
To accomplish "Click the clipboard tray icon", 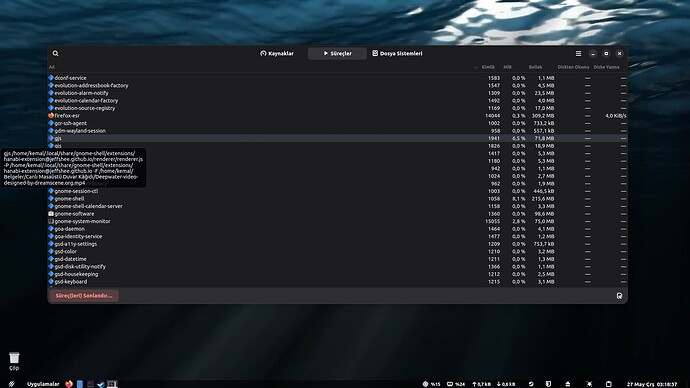I will [x=609, y=384].
